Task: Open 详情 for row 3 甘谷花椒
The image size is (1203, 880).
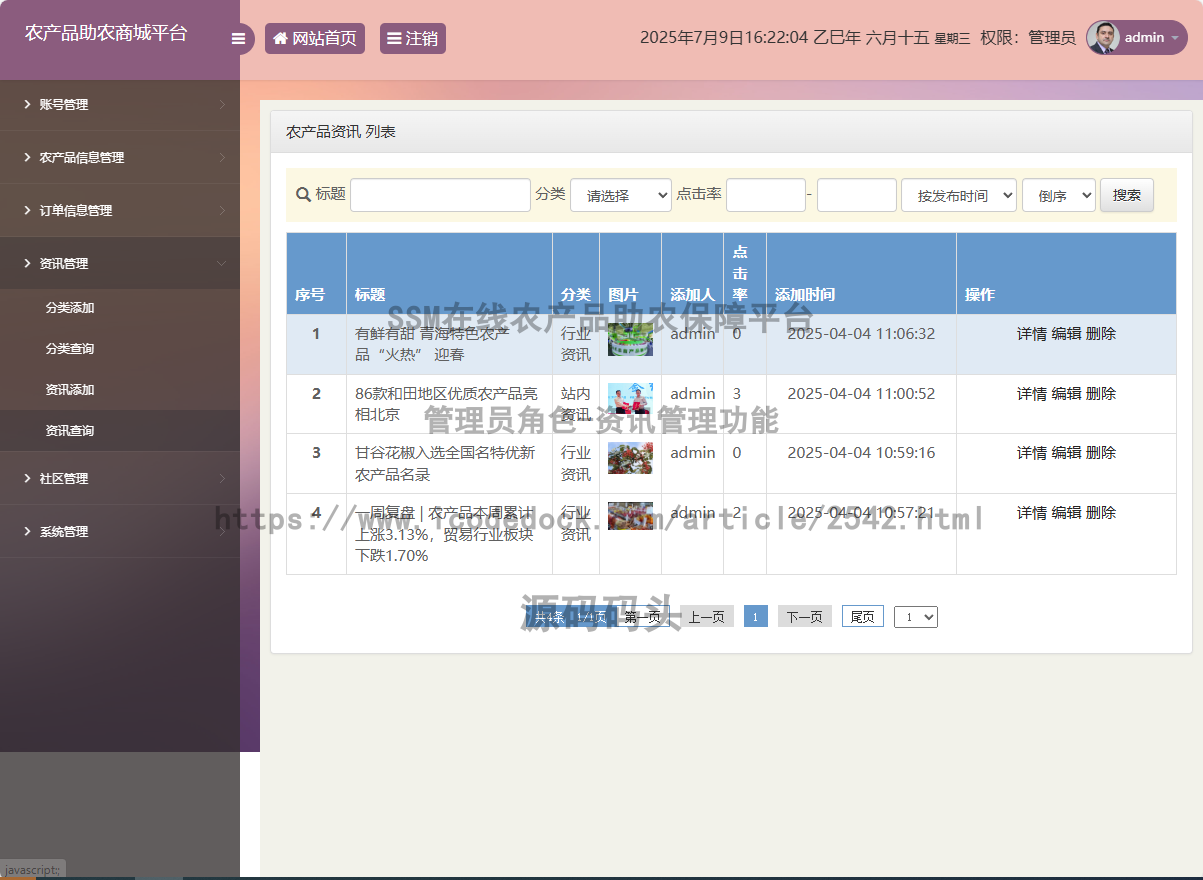Action: (1032, 453)
